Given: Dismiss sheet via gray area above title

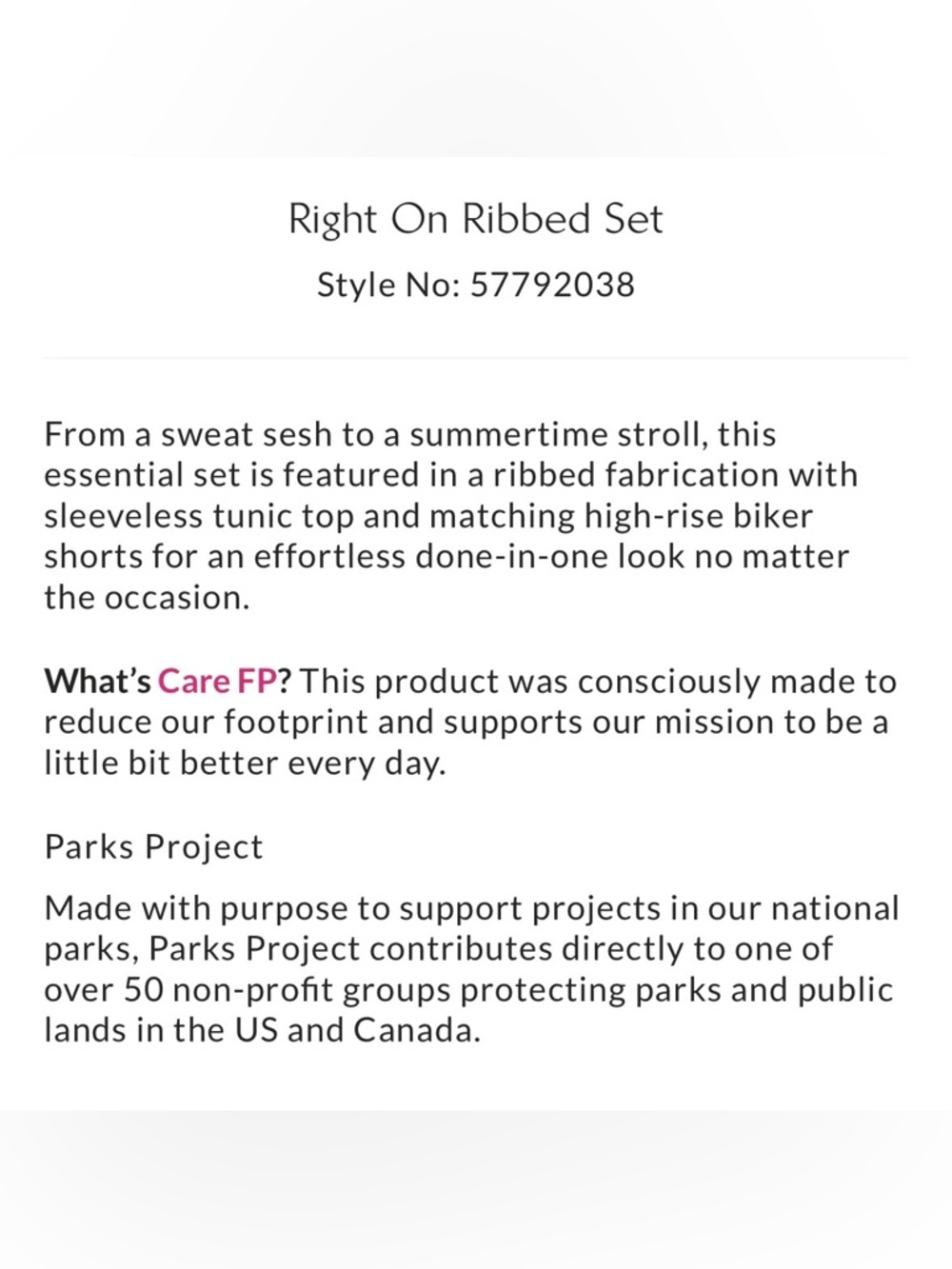Looking at the screenshot, I should [476, 76].
